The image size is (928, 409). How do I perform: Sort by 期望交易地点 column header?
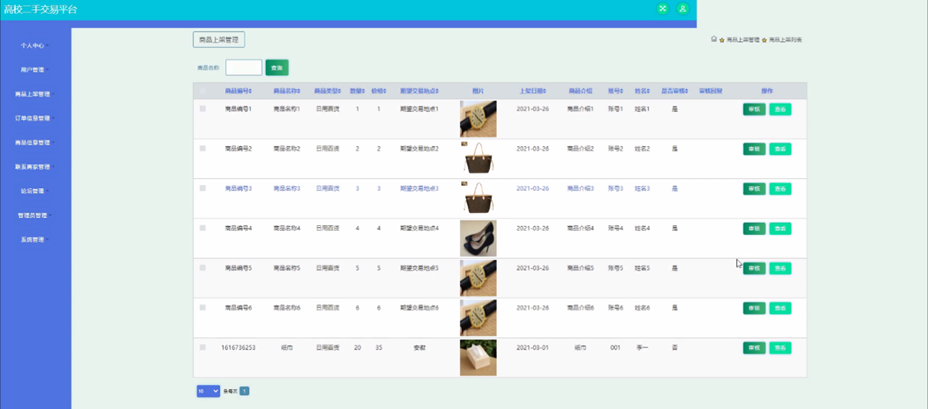tap(419, 91)
